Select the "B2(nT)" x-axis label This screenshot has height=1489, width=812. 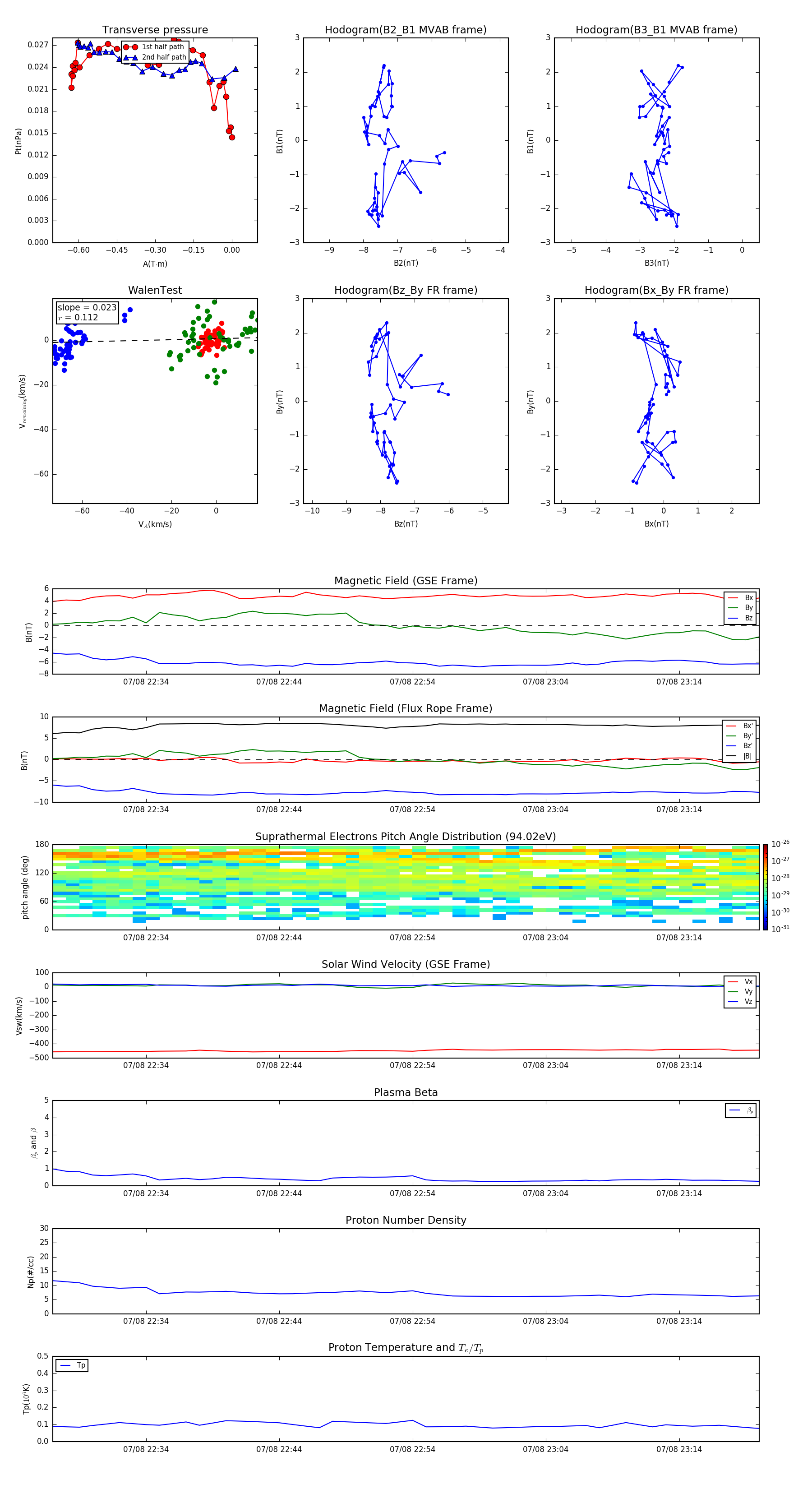406,264
